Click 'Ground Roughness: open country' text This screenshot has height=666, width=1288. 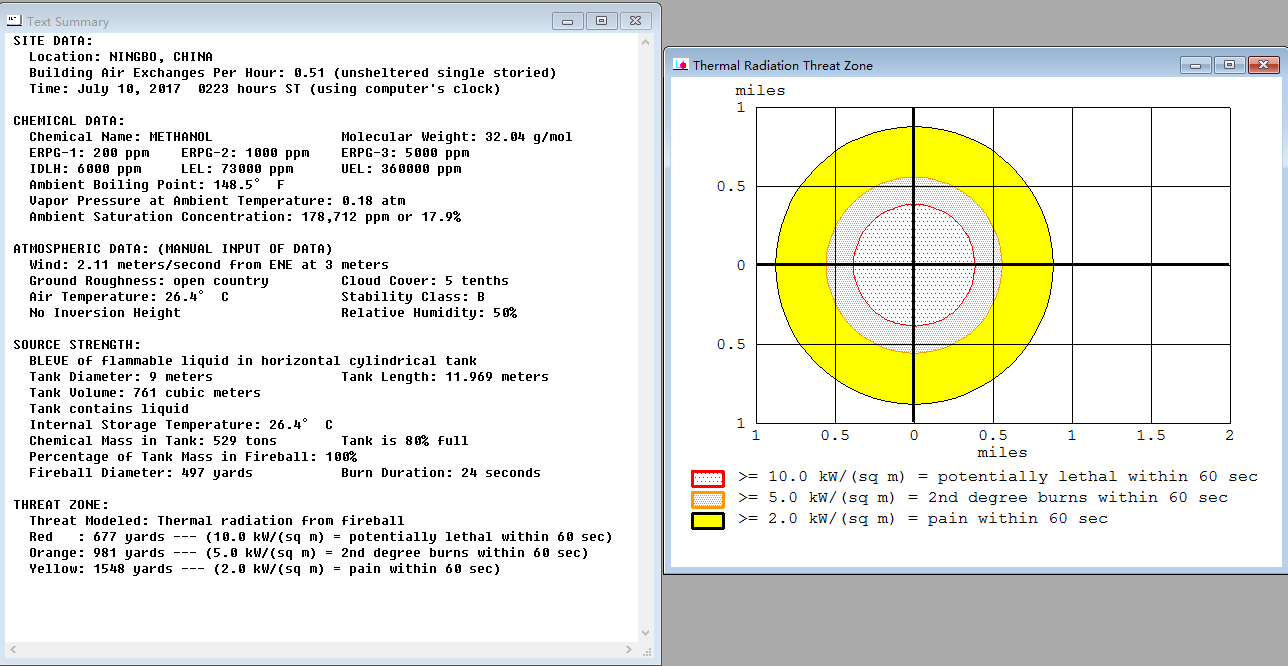(x=149, y=281)
